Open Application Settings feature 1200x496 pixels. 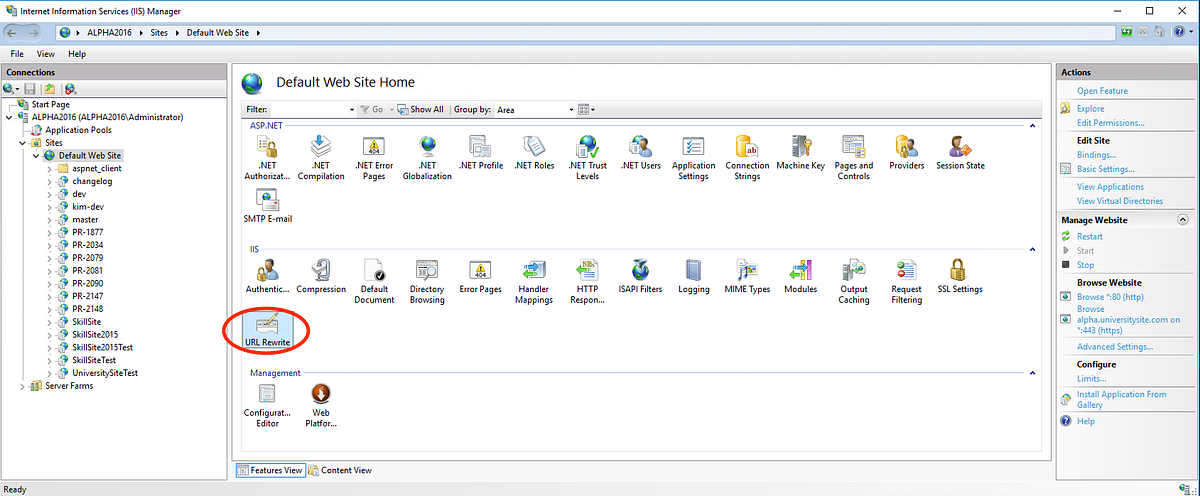click(694, 158)
